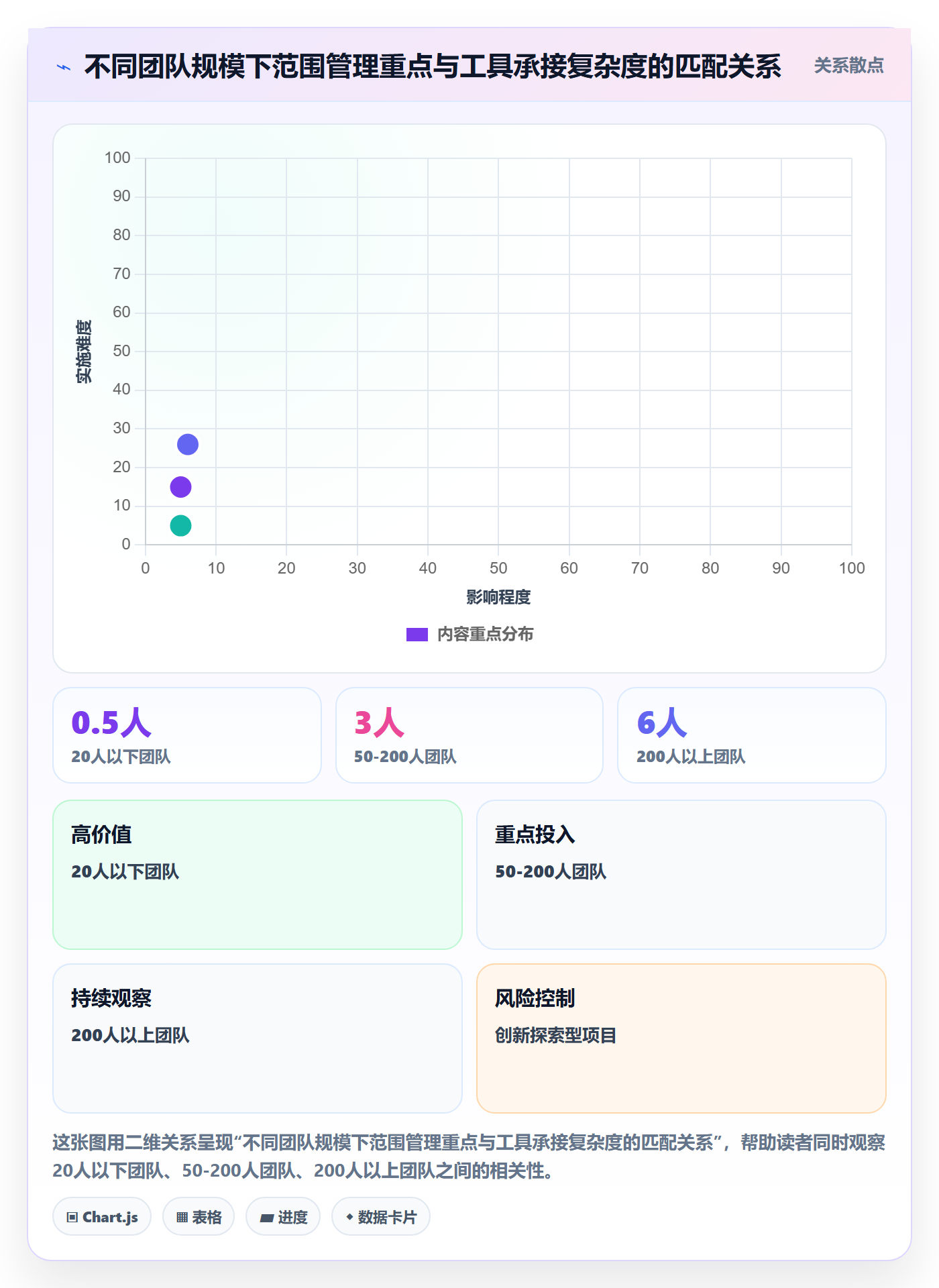The width and height of the screenshot is (939, 1288).
Task: Click the chart main title heading
Action: 433,66
